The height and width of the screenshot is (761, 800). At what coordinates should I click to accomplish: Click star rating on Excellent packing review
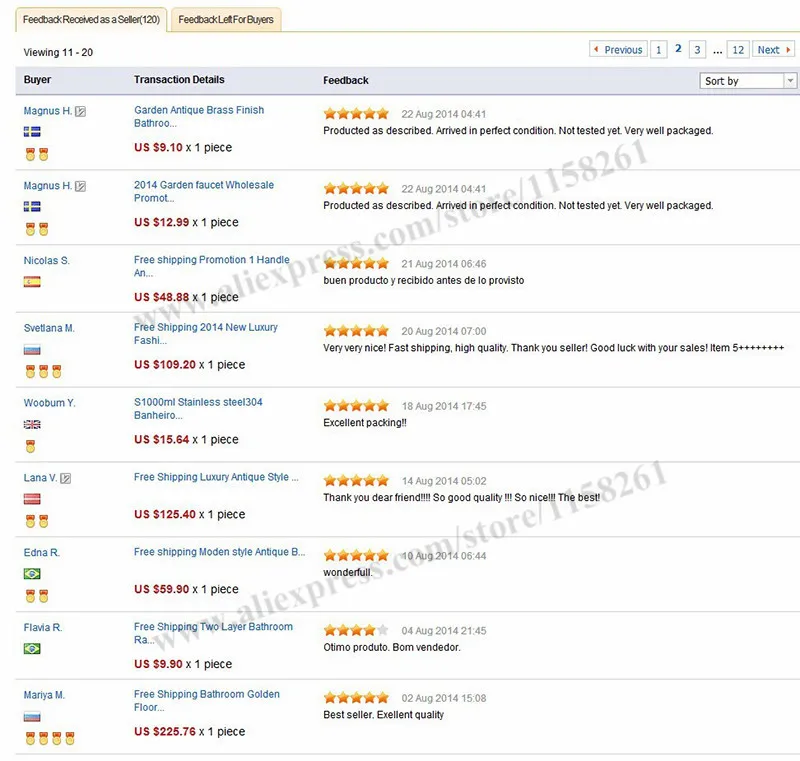(x=356, y=406)
